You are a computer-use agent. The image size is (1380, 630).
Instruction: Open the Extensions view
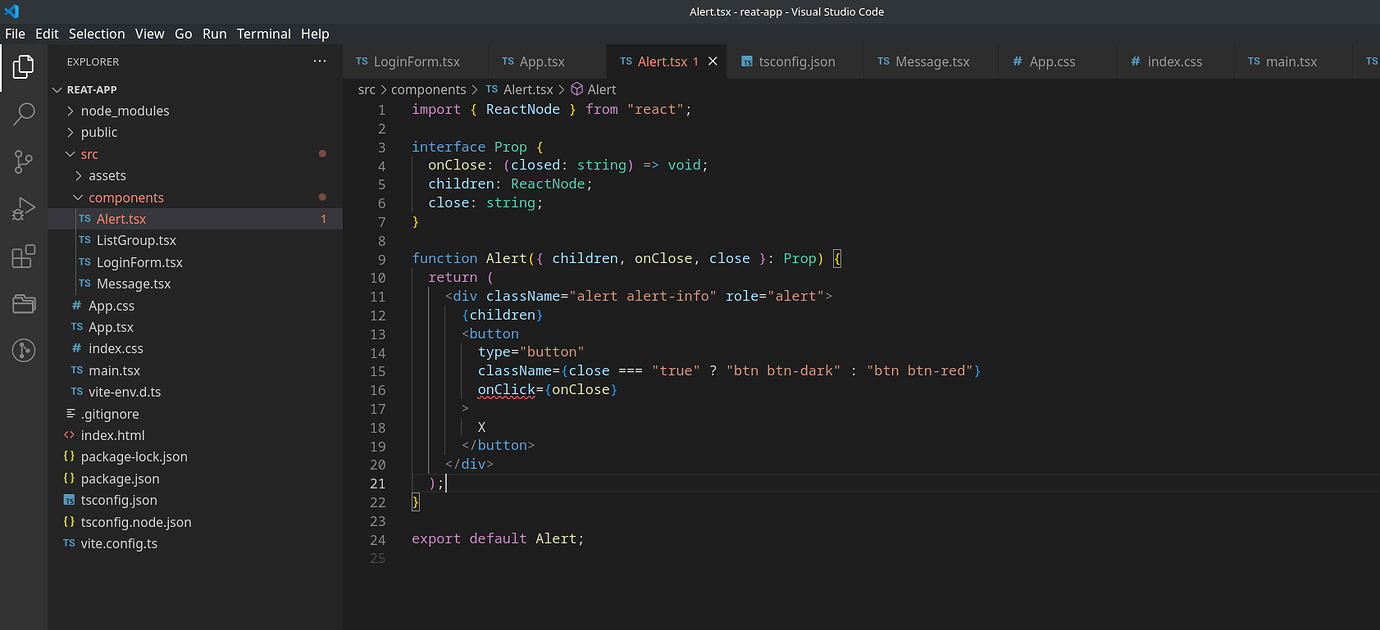click(22, 256)
